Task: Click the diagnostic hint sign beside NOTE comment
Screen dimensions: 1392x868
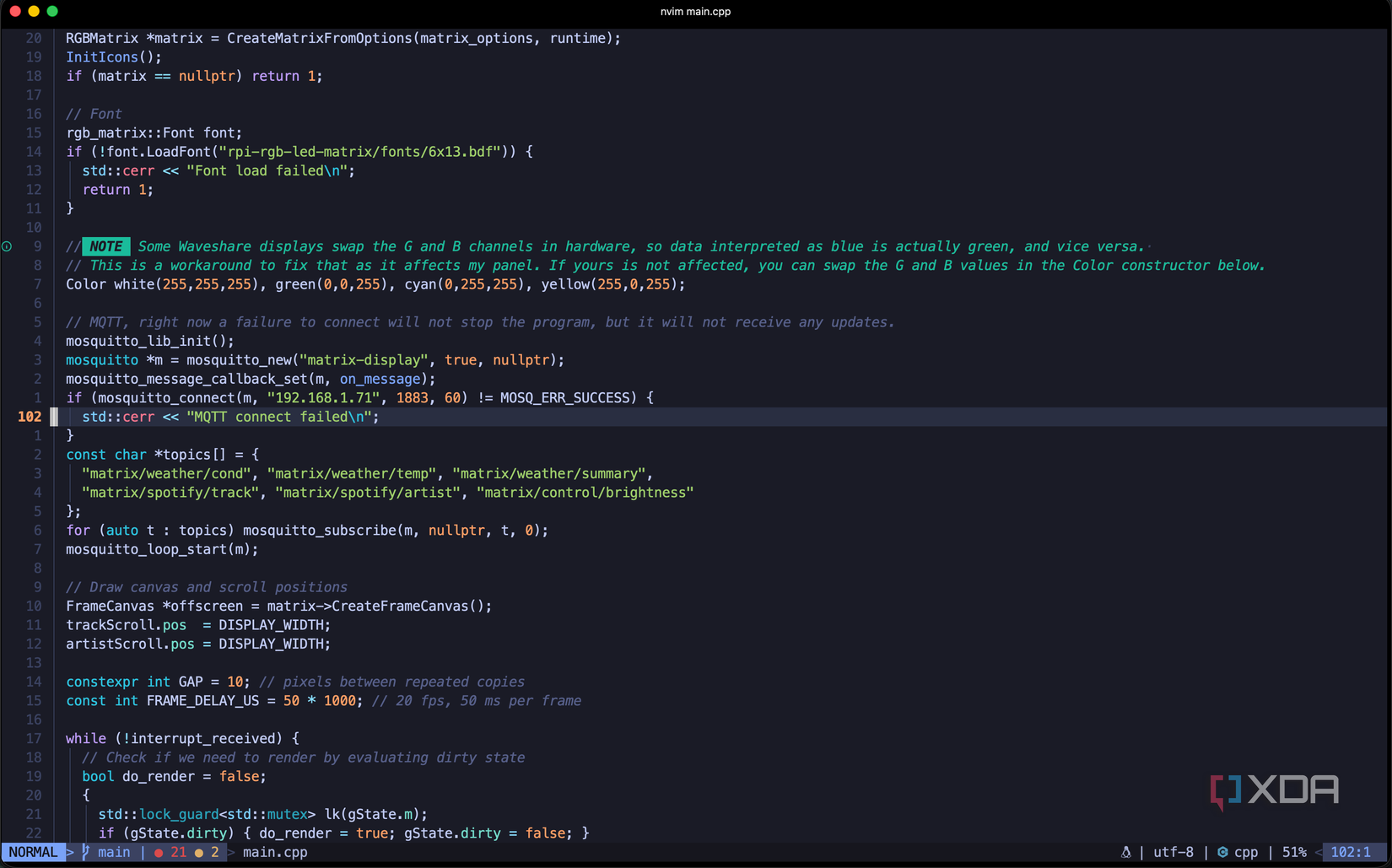Action: (x=7, y=246)
